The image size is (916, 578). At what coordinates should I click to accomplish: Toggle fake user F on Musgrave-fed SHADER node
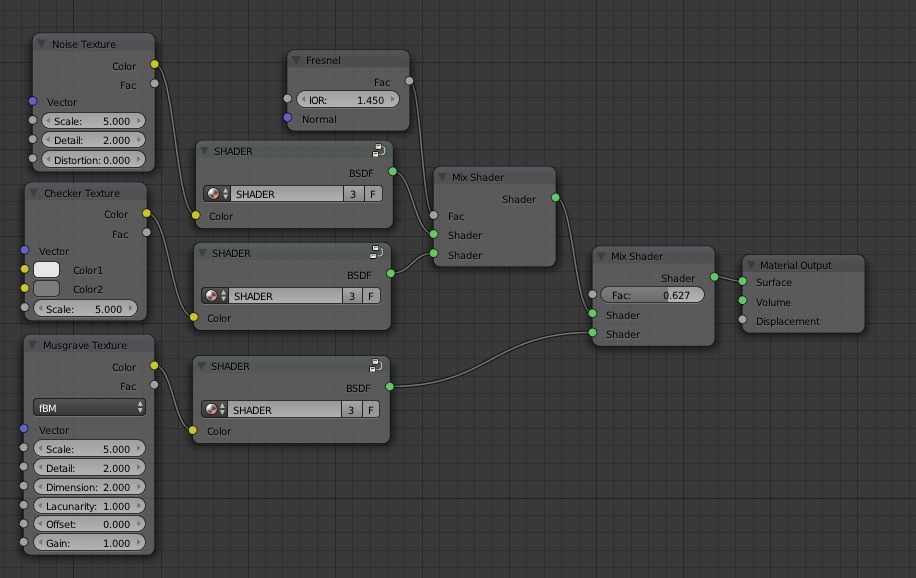click(x=371, y=410)
